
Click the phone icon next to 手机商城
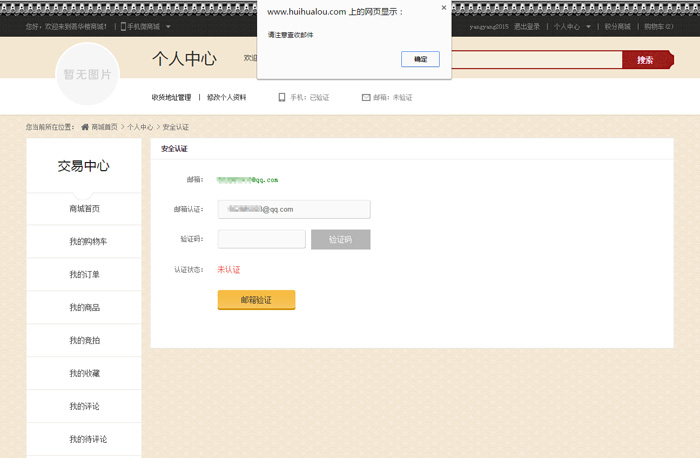coord(123,27)
